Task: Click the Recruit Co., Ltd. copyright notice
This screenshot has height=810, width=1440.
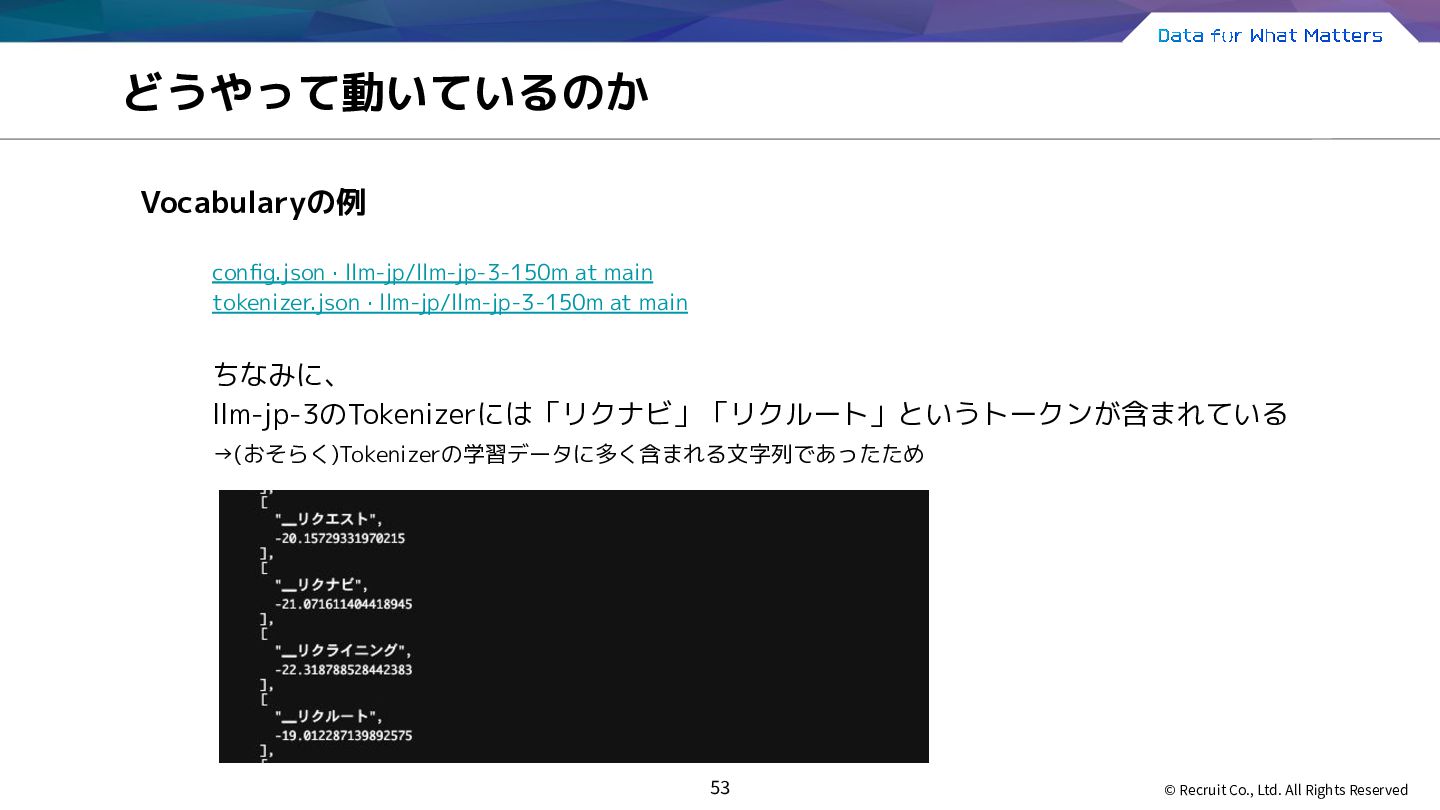Action: point(1286,790)
